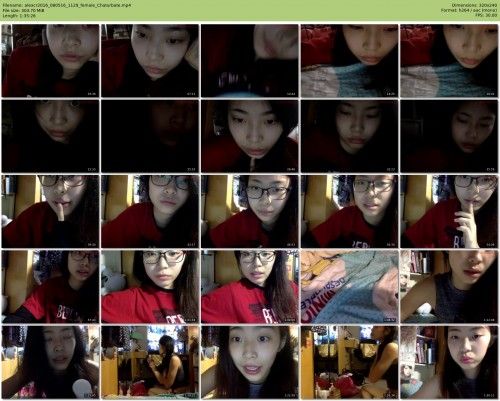Select the first thumbnail with finger on lips
The image size is (500, 401).
point(50,211)
